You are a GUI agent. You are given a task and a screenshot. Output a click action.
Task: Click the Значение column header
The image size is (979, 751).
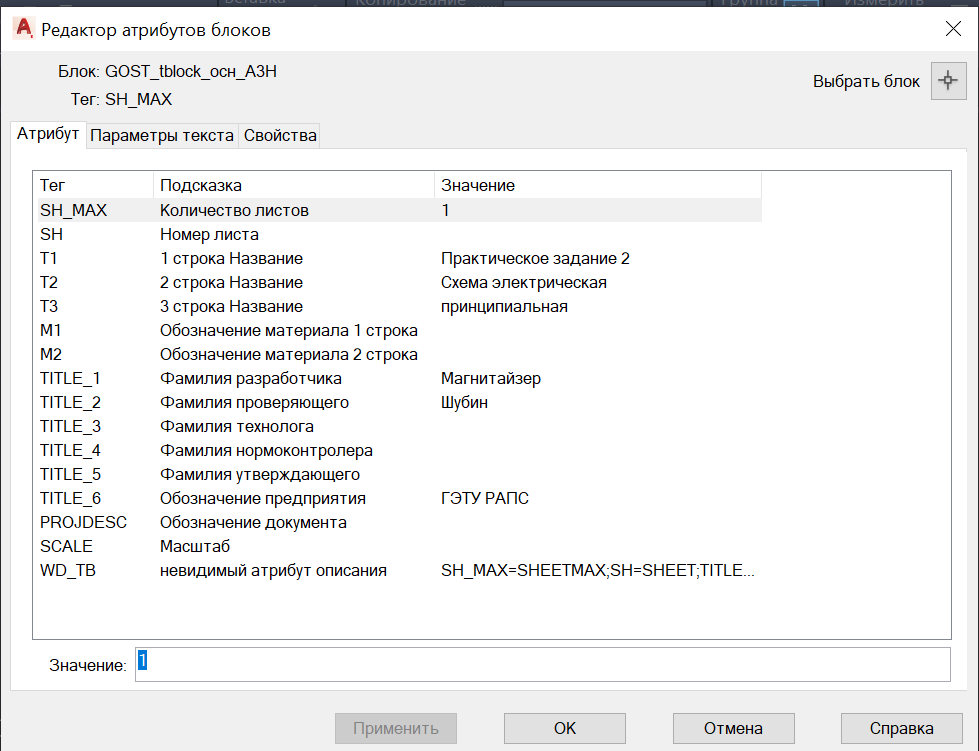598,185
